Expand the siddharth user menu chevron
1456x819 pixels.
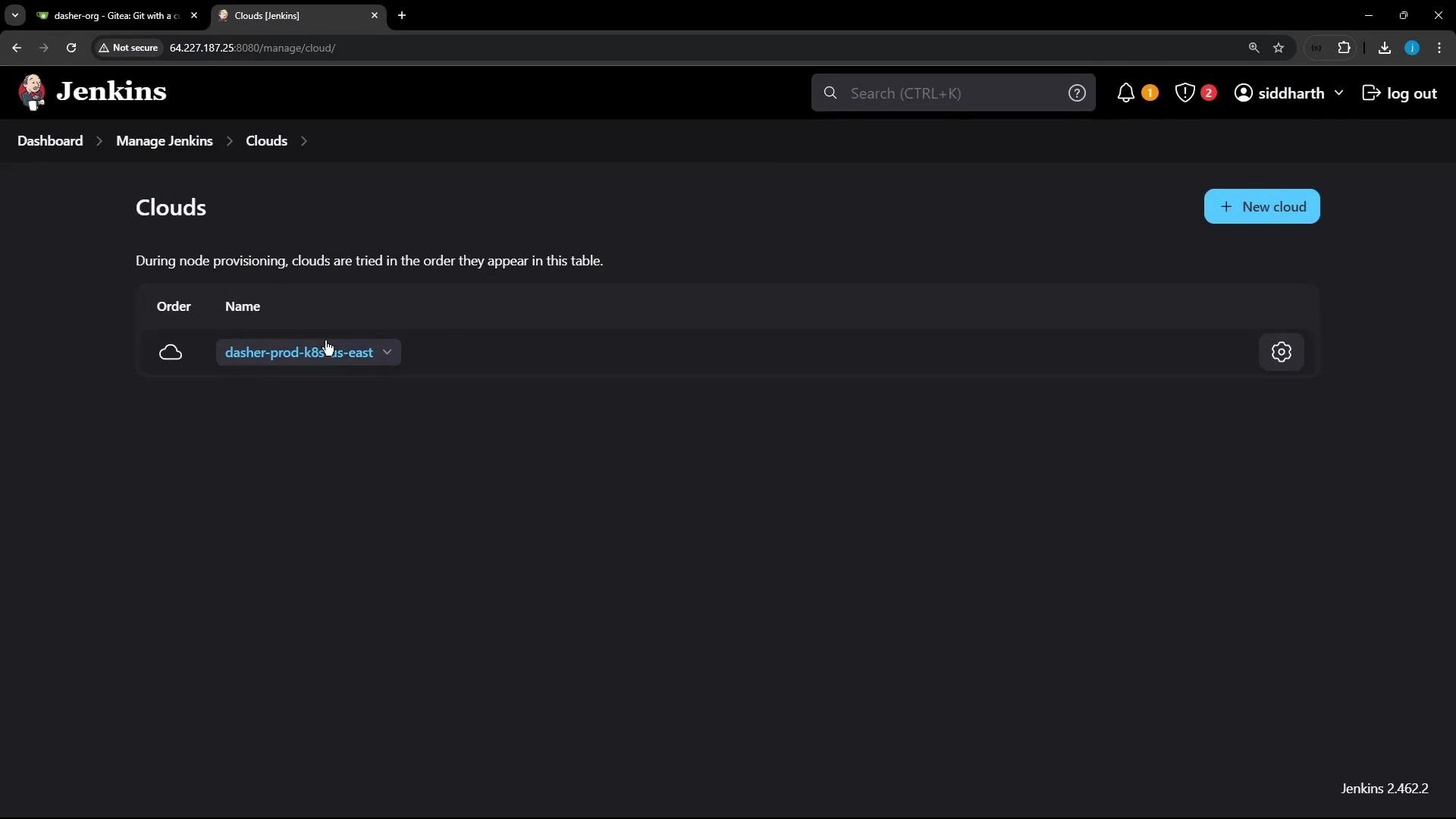pos(1338,93)
